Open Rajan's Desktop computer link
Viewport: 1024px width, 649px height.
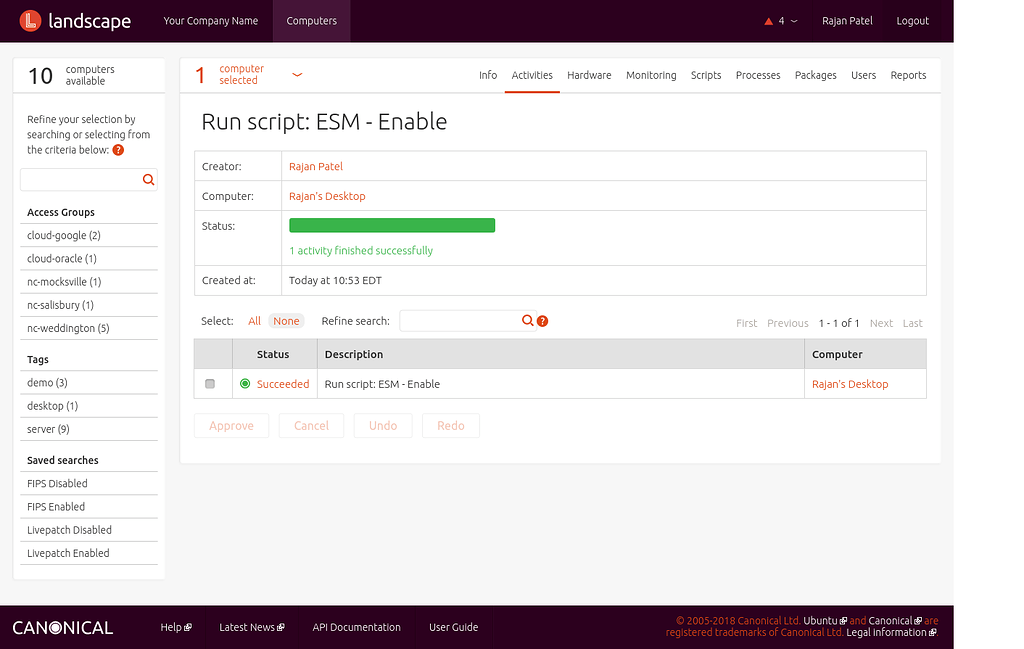[326, 196]
